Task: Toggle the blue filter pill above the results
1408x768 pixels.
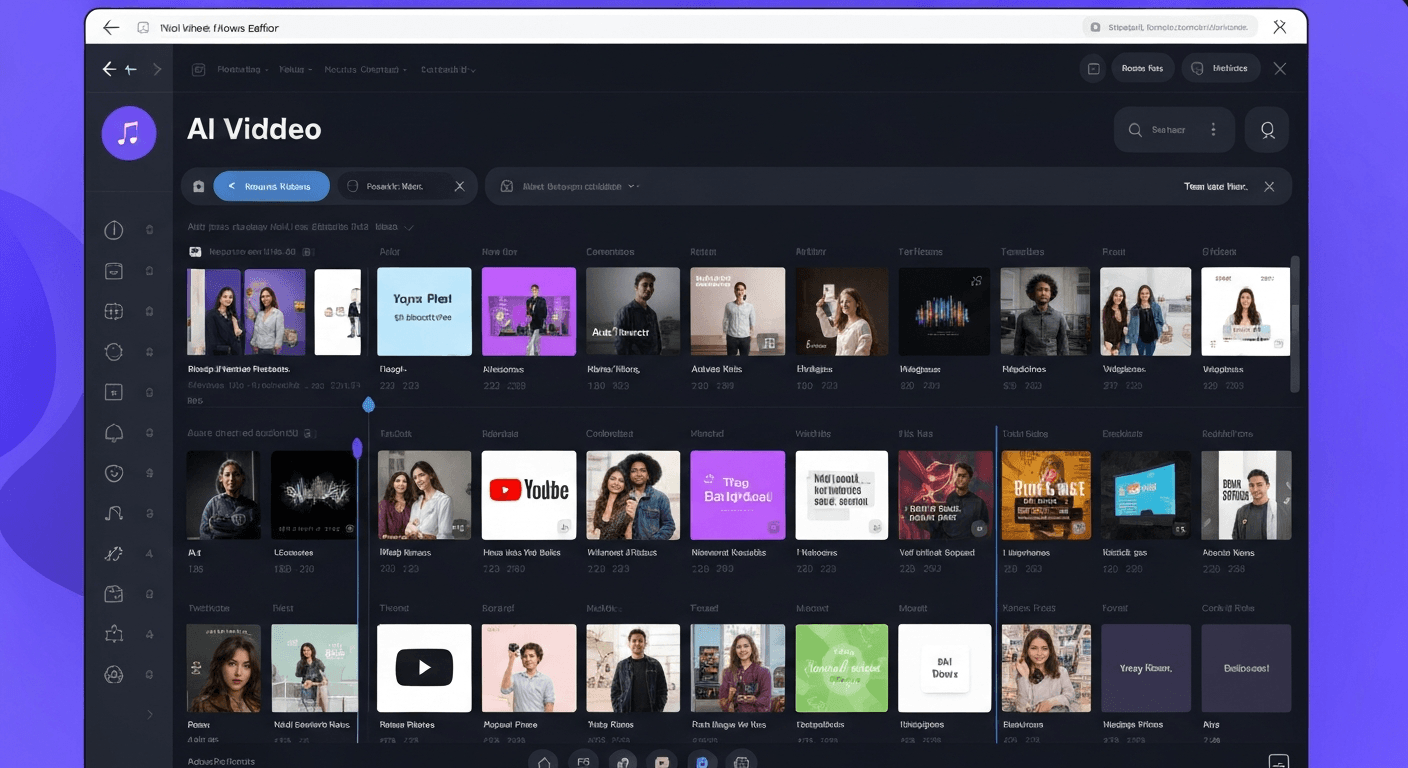Action: point(271,186)
